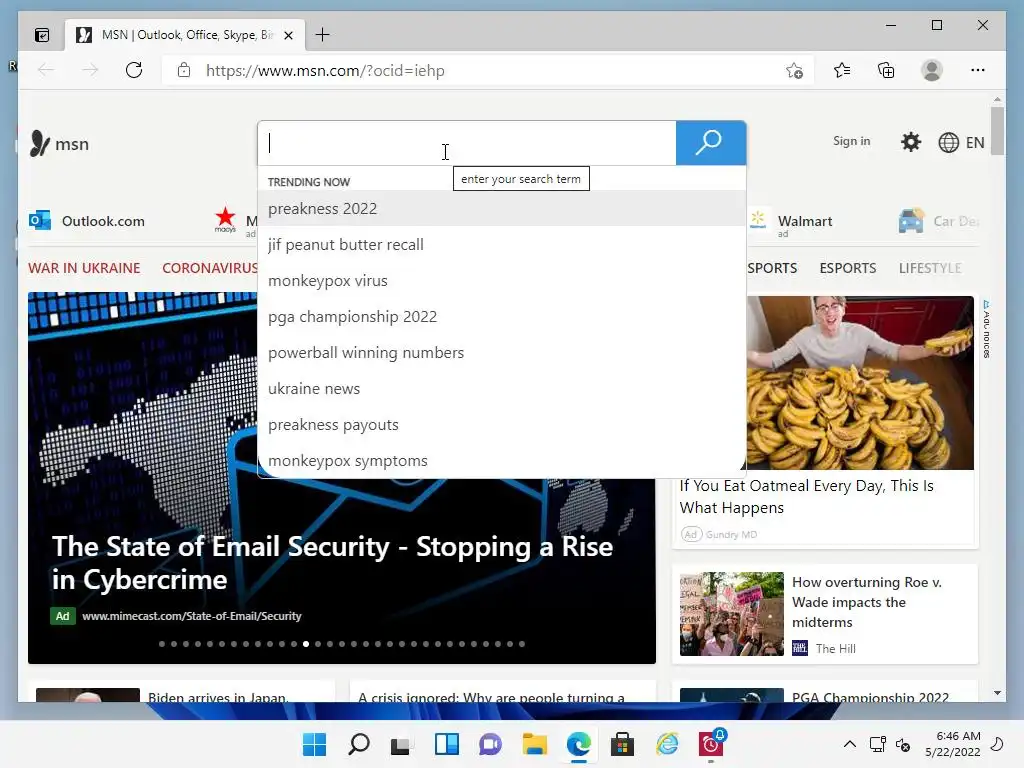Open the Collections icon
Screen dimensions: 1024x768
[x=886, y=70]
